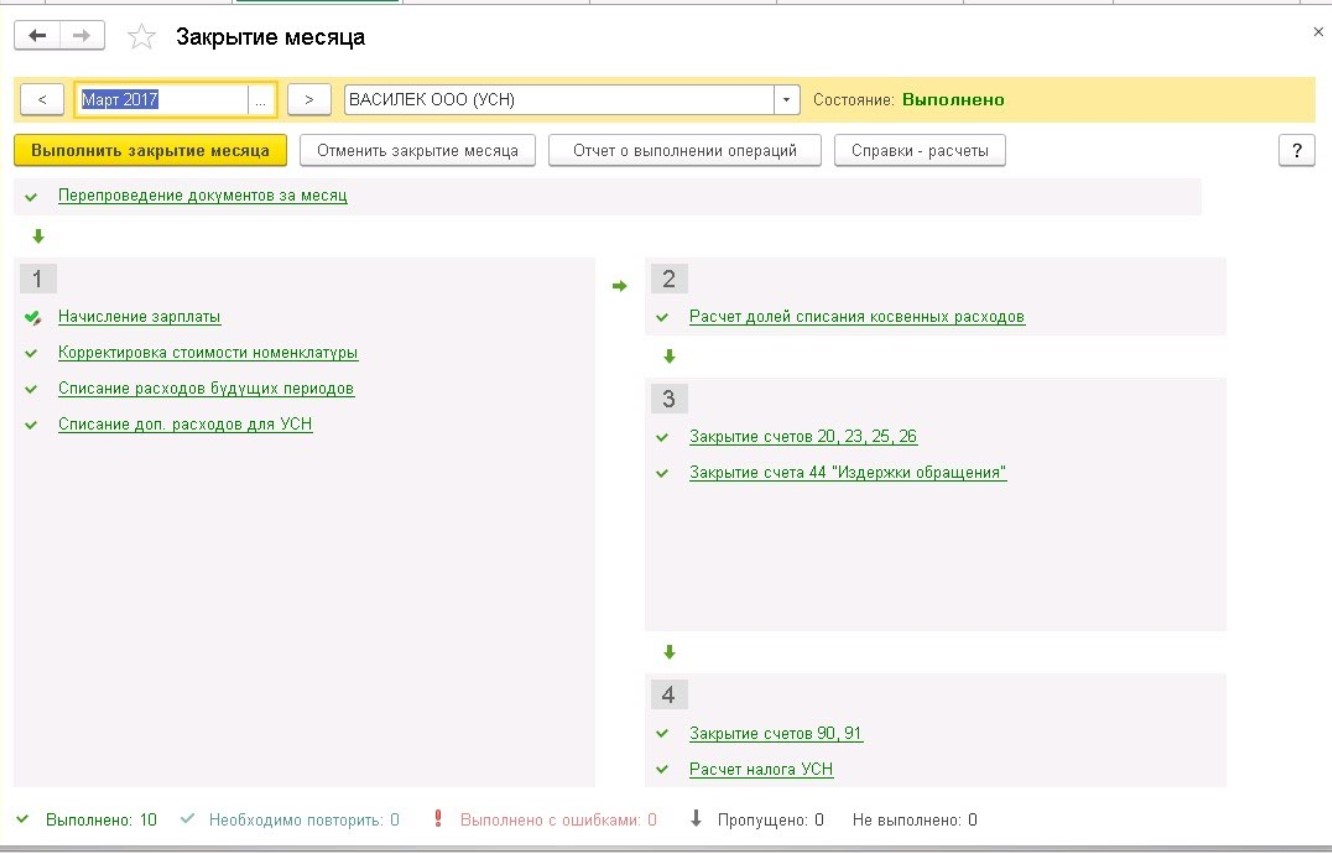
Task: Click the green checkmark in the Выполнено legend
Action: [23, 820]
